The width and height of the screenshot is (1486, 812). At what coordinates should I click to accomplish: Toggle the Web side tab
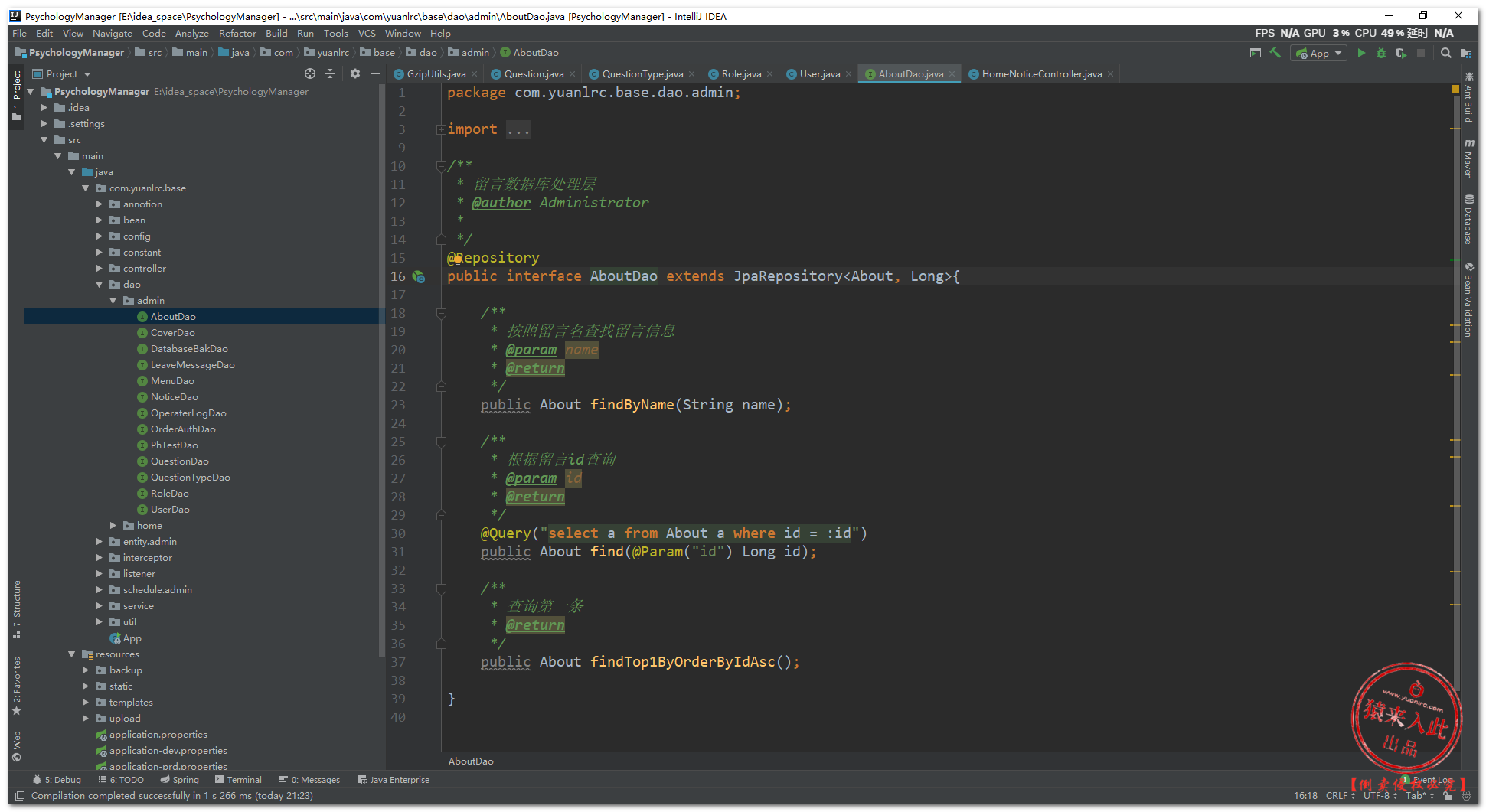(17, 746)
